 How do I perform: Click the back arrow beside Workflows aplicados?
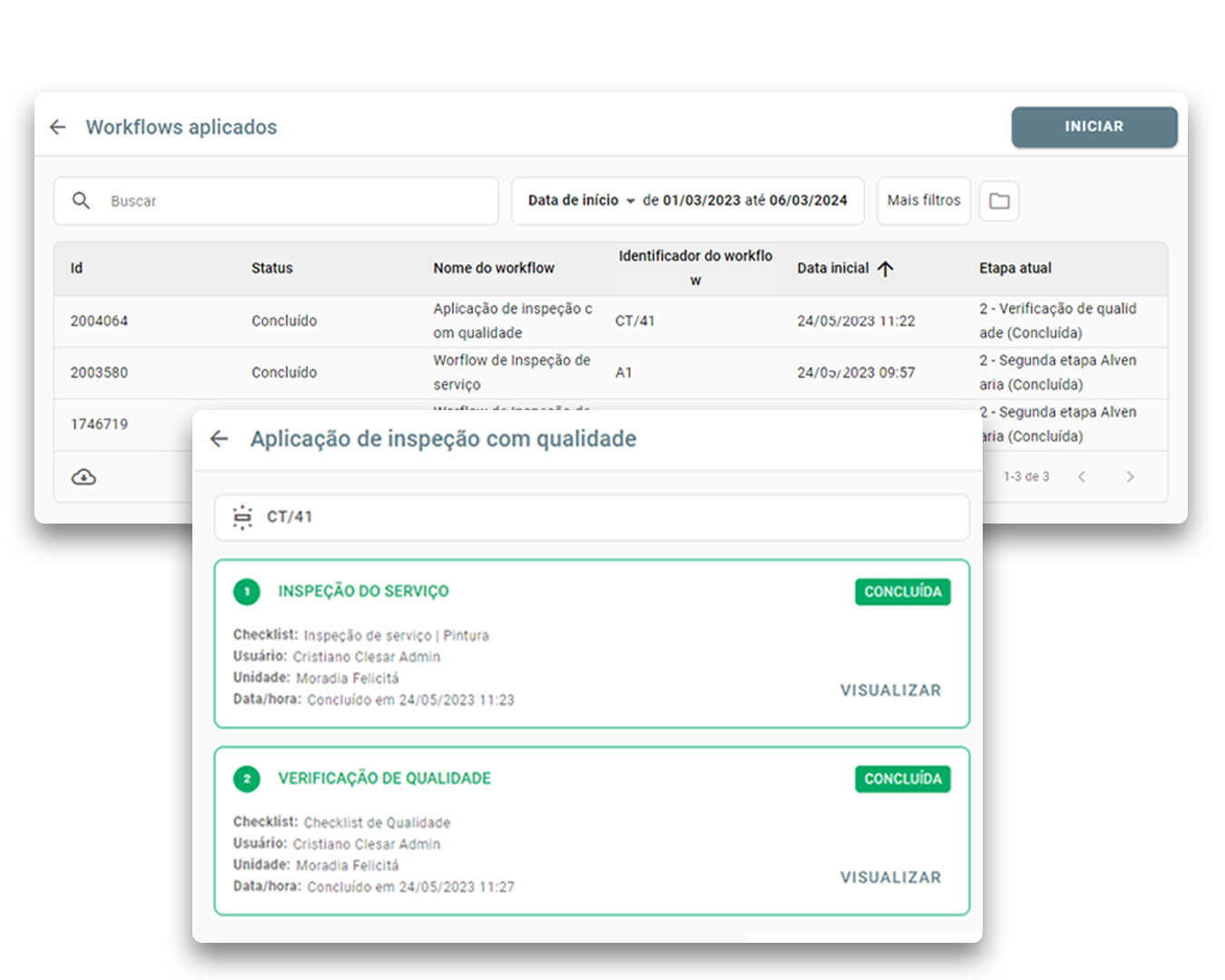[x=57, y=127]
